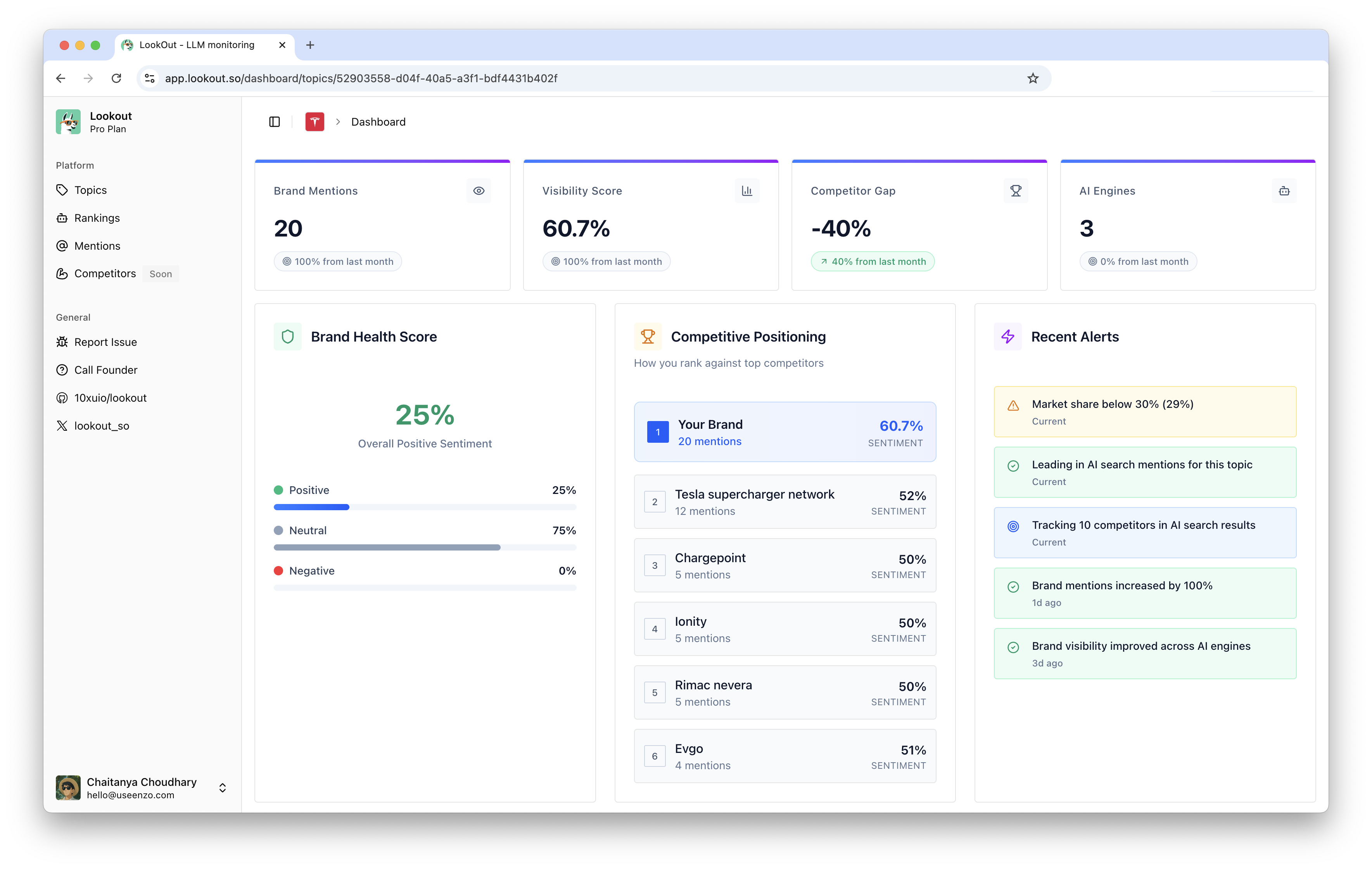Click the 25% Overall Positive Sentiment value
This screenshot has height=870, width=1372.
click(425, 415)
